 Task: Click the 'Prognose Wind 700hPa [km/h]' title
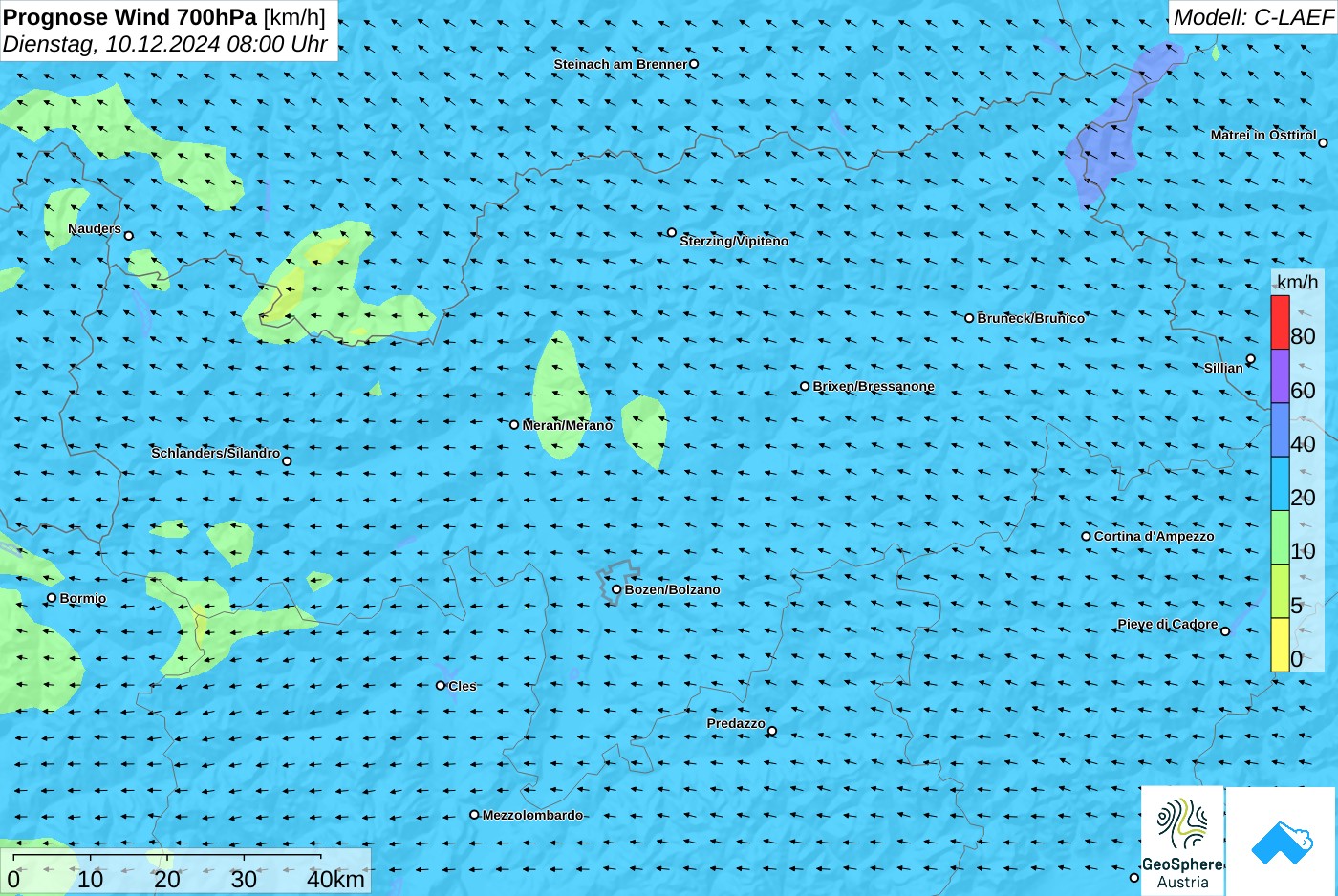[x=164, y=16]
